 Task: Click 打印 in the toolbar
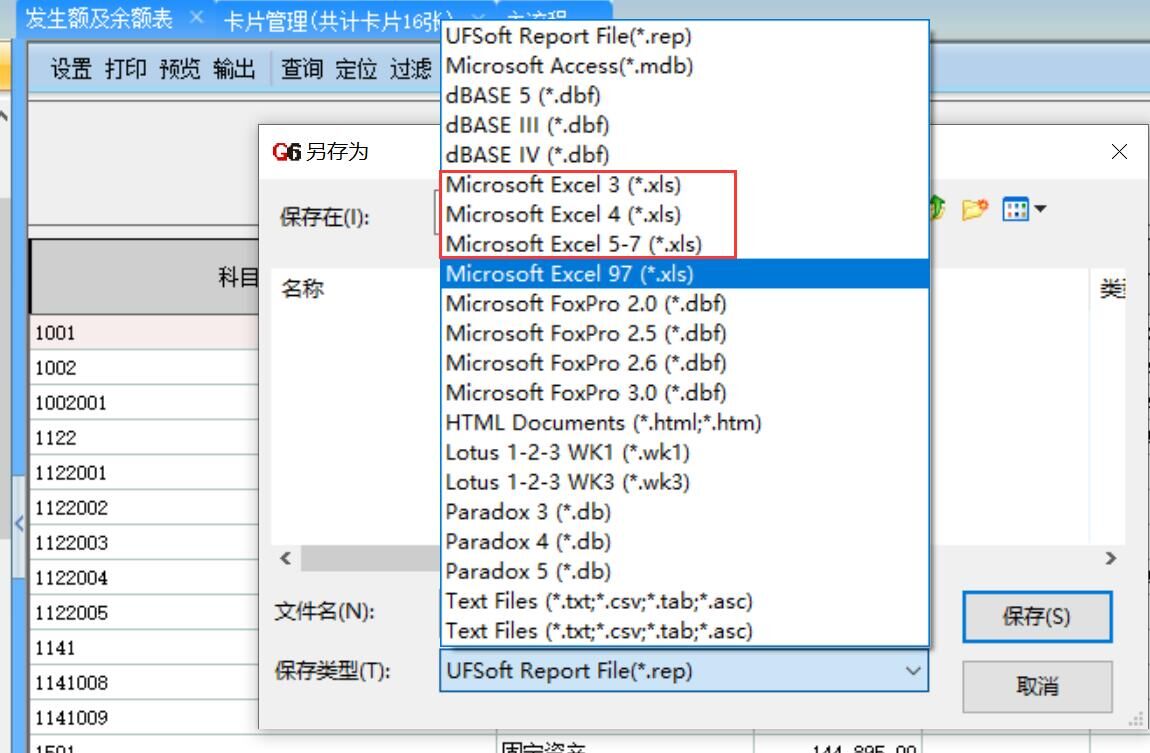click(x=125, y=69)
